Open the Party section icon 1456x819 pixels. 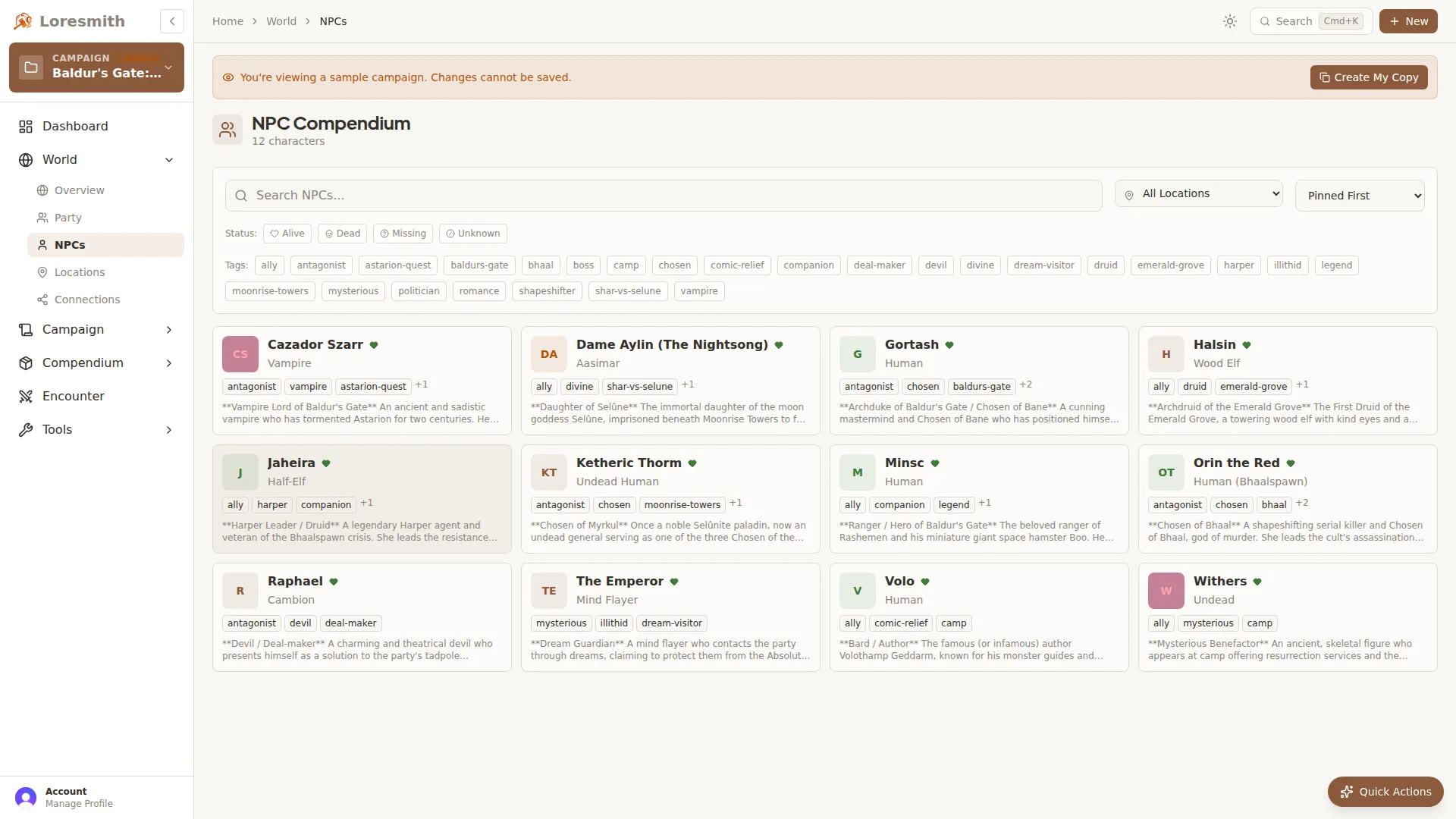42,218
